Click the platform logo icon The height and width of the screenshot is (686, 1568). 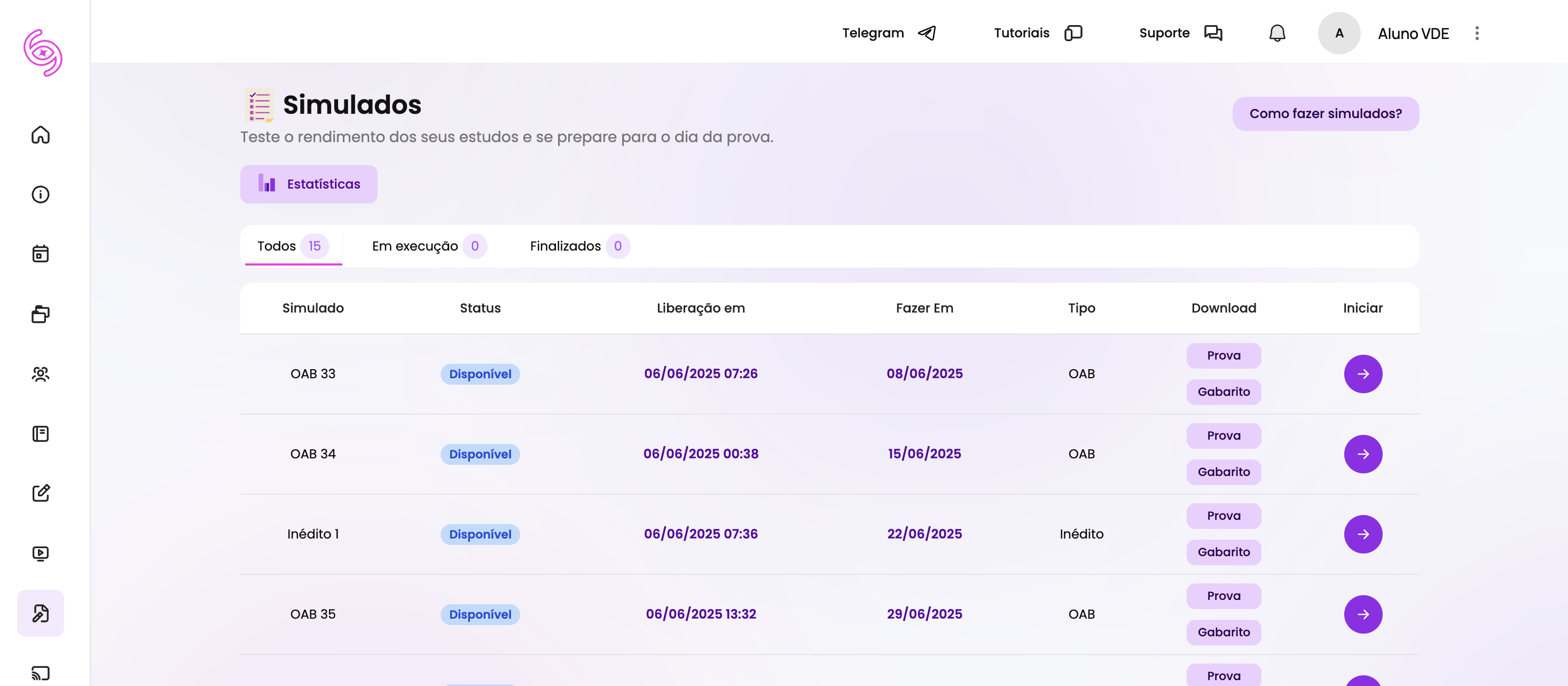point(43,53)
